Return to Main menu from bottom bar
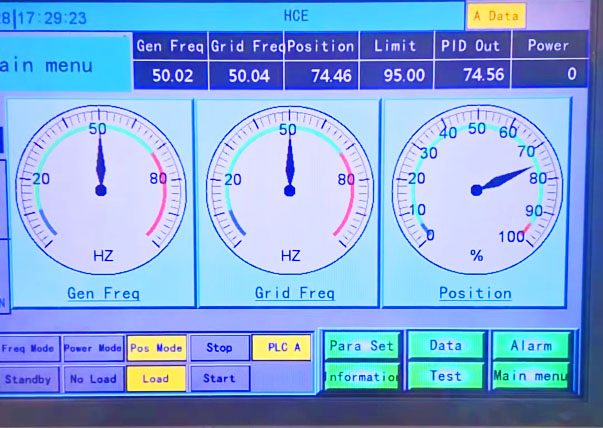 [530, 377]
